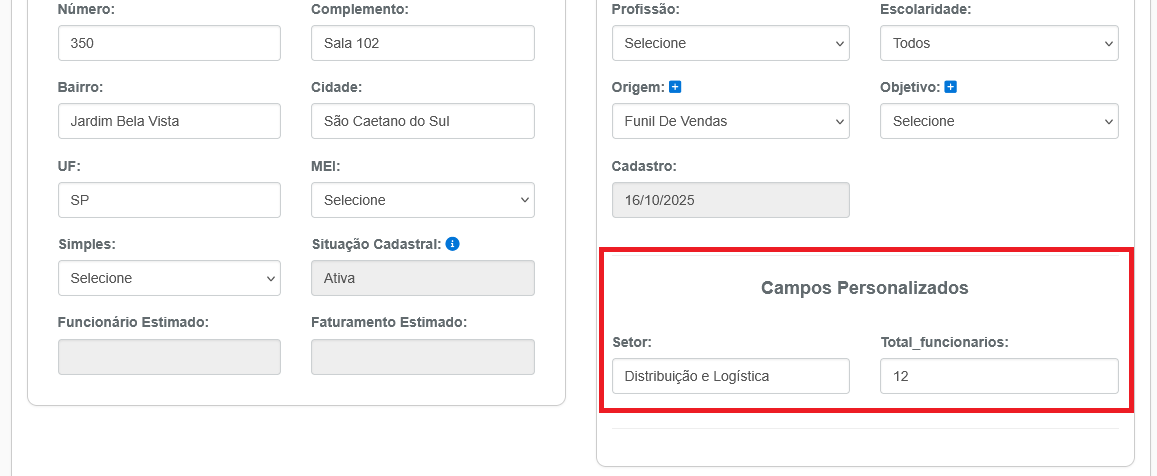Click the Situação Cadastral info icon
This screenshot has height=476, width=1157.
click(x=452, y=243)
